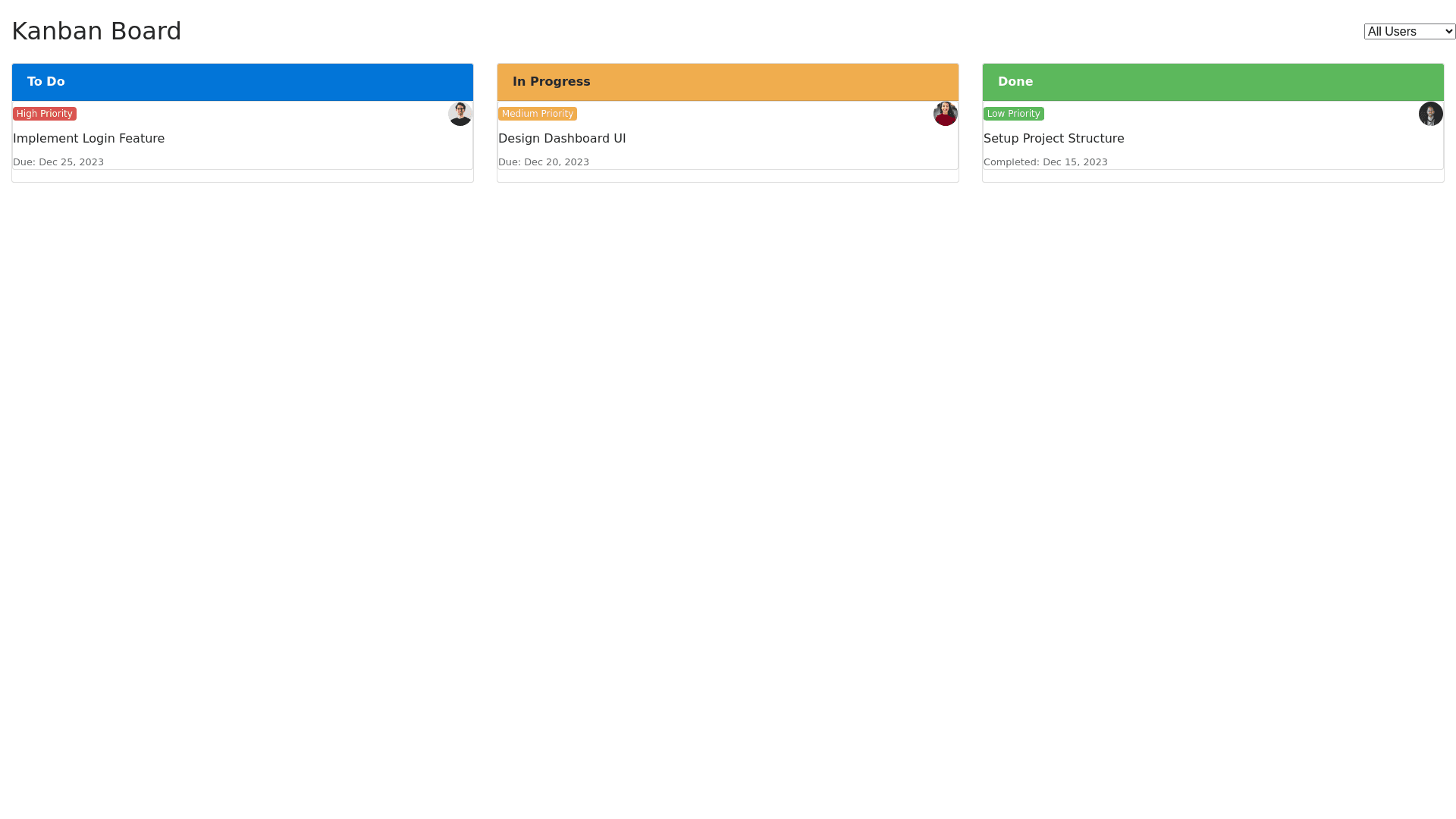Click avatar on Implement Login Feature card
This screenshot has height=819, width=1456.
coord(460,114)
